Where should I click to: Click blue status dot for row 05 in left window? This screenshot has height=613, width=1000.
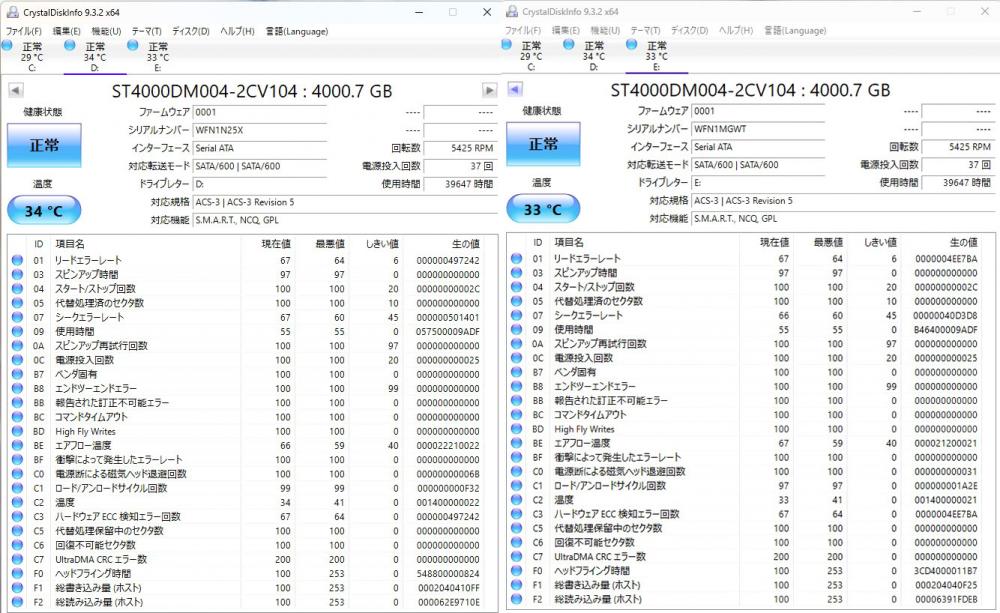18,303
